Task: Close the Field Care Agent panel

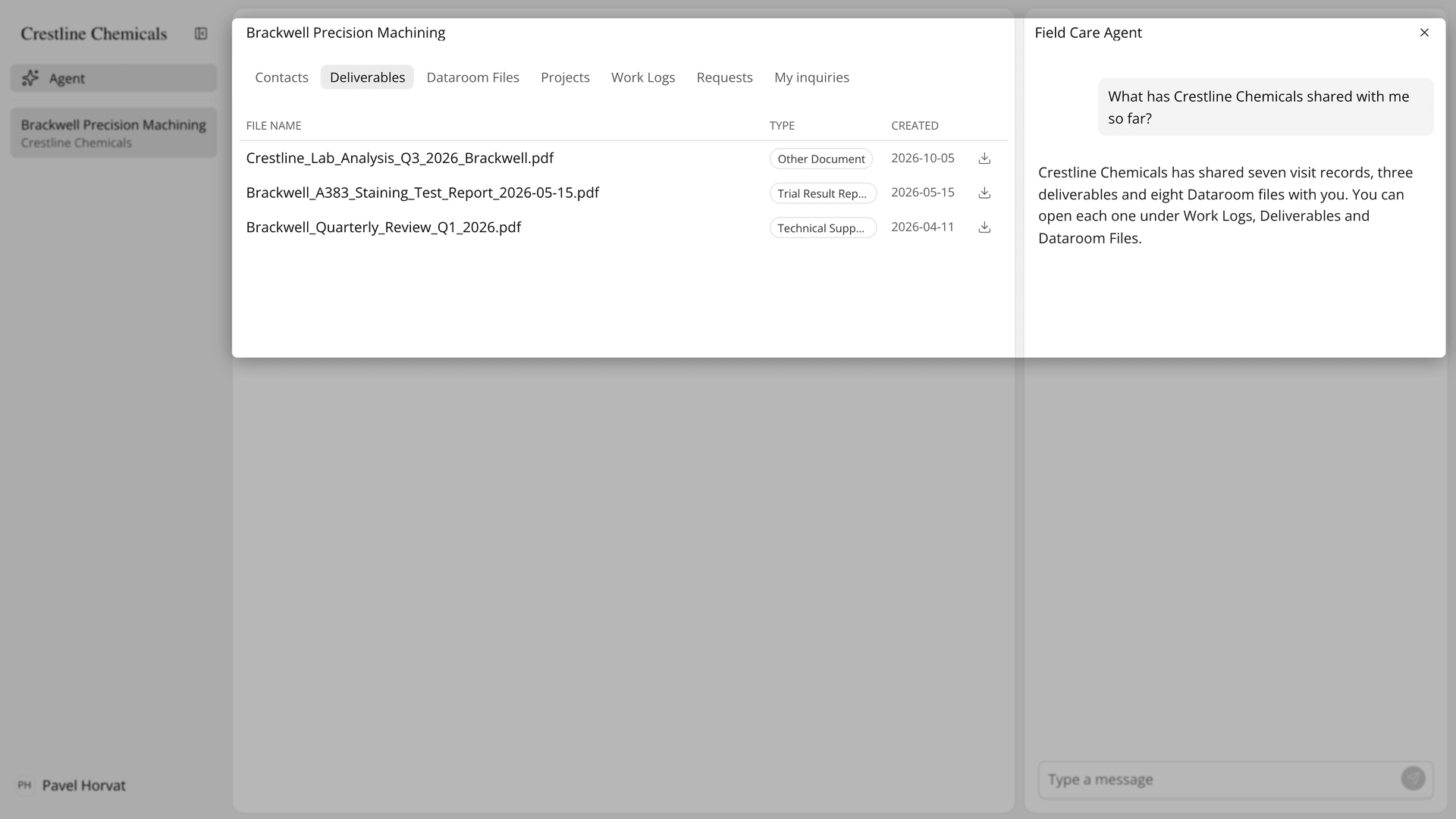Action: [x=1424, y=33]
